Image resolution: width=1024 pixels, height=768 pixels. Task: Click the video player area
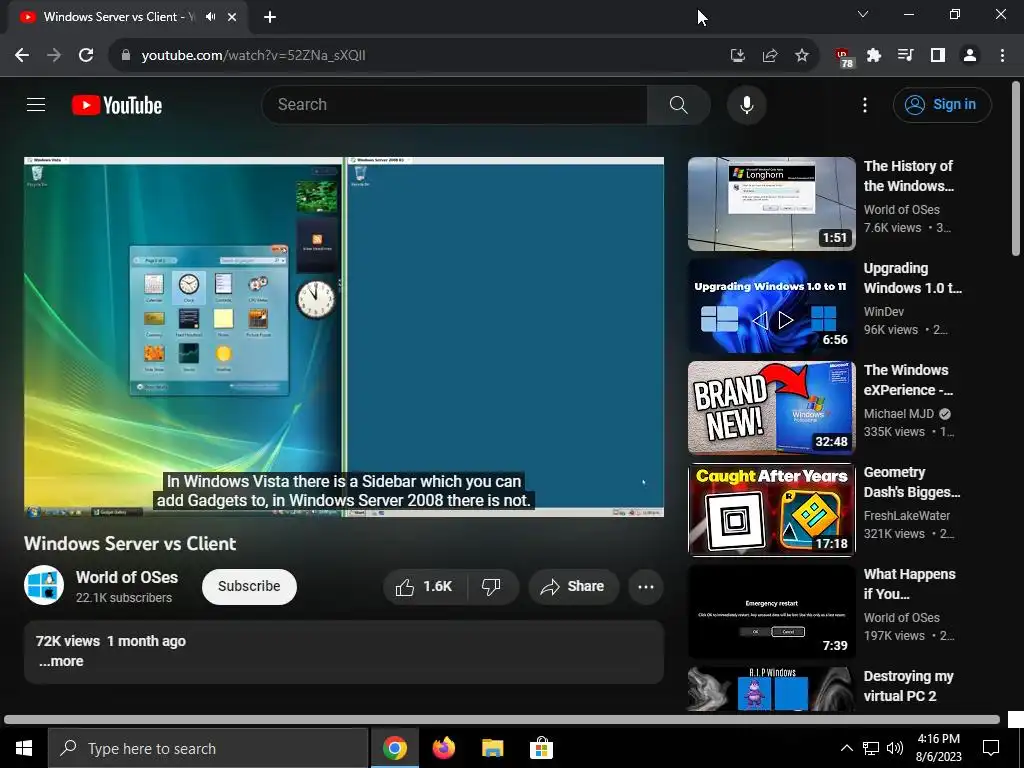tap(344, 337)
